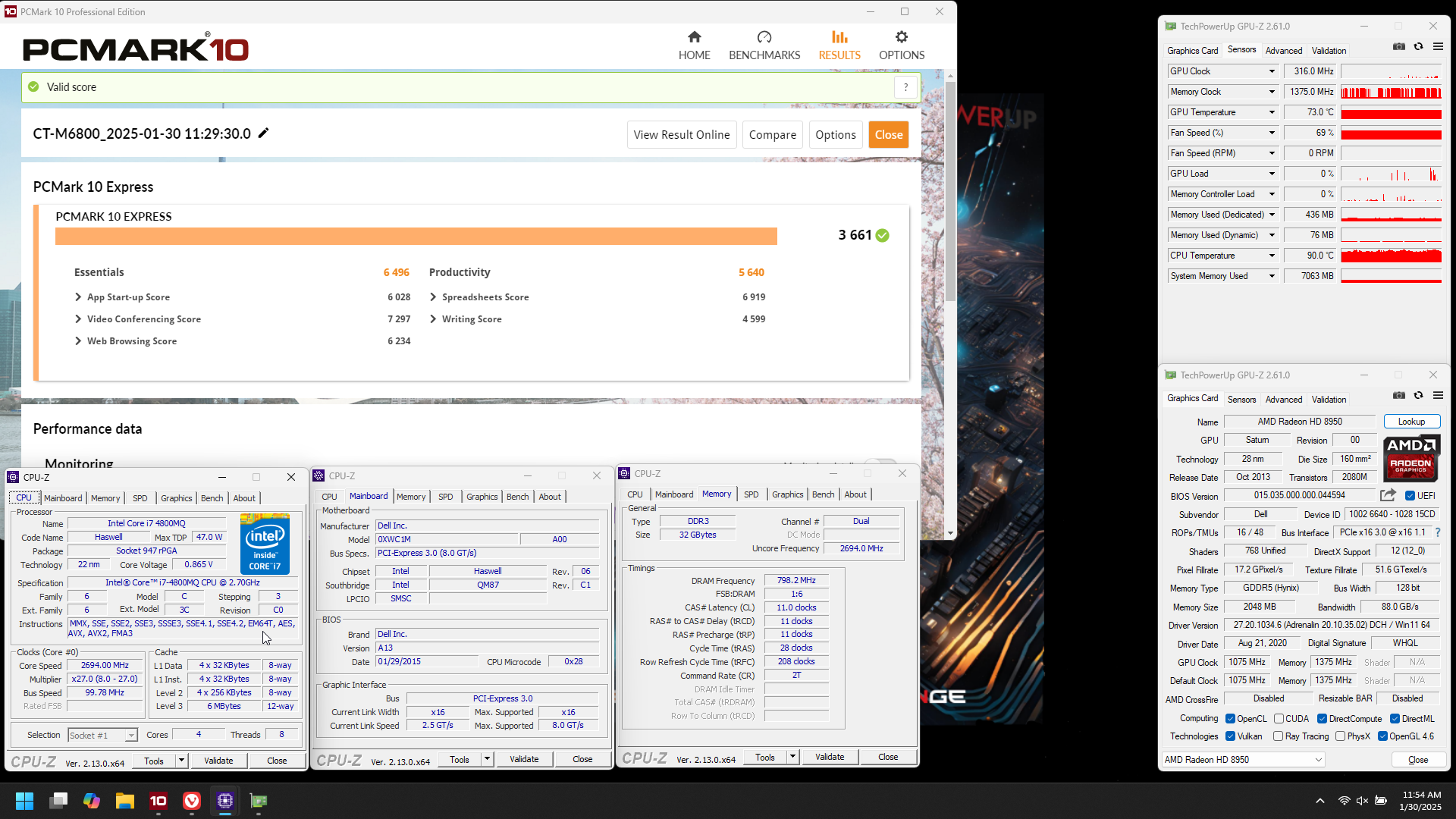Switch to Bench tab in CPU-Z Memory window

[x=823, y=494]
